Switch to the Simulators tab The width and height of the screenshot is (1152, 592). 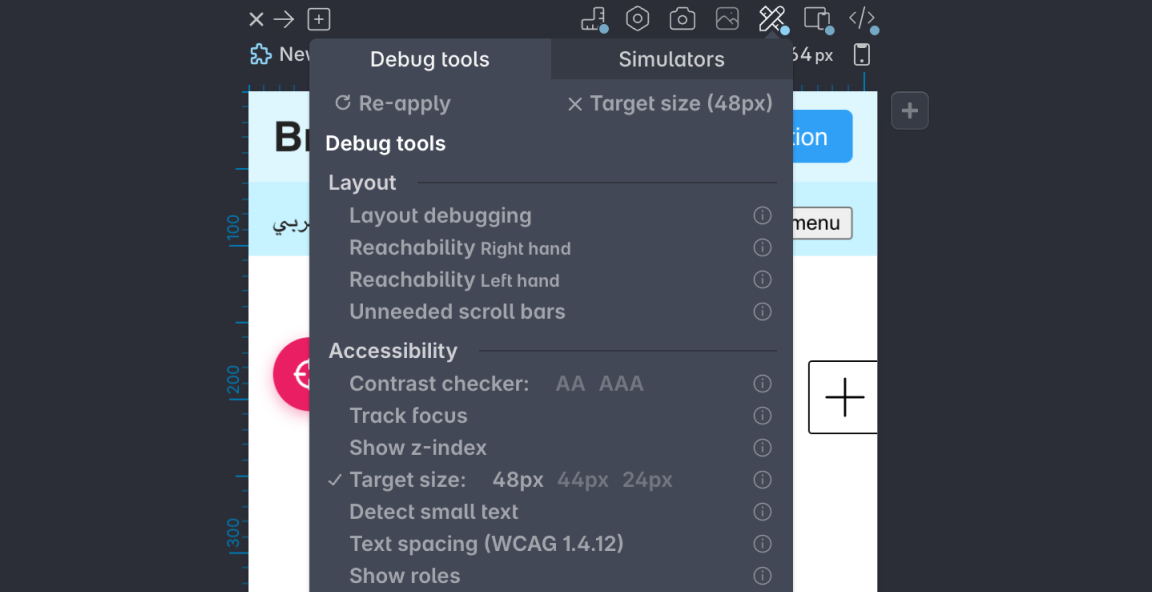coord(670,59)
